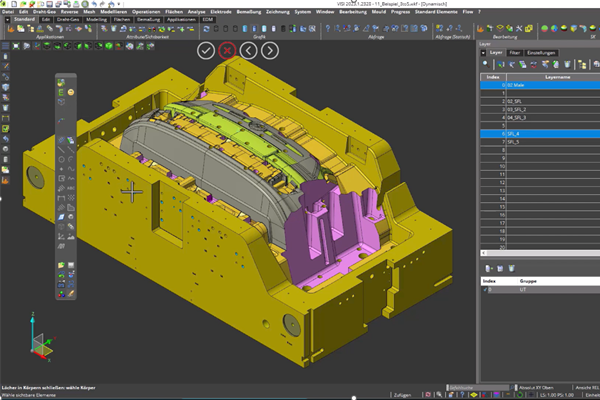Toggle checkmark for group UT

click(x=485, y=290)
